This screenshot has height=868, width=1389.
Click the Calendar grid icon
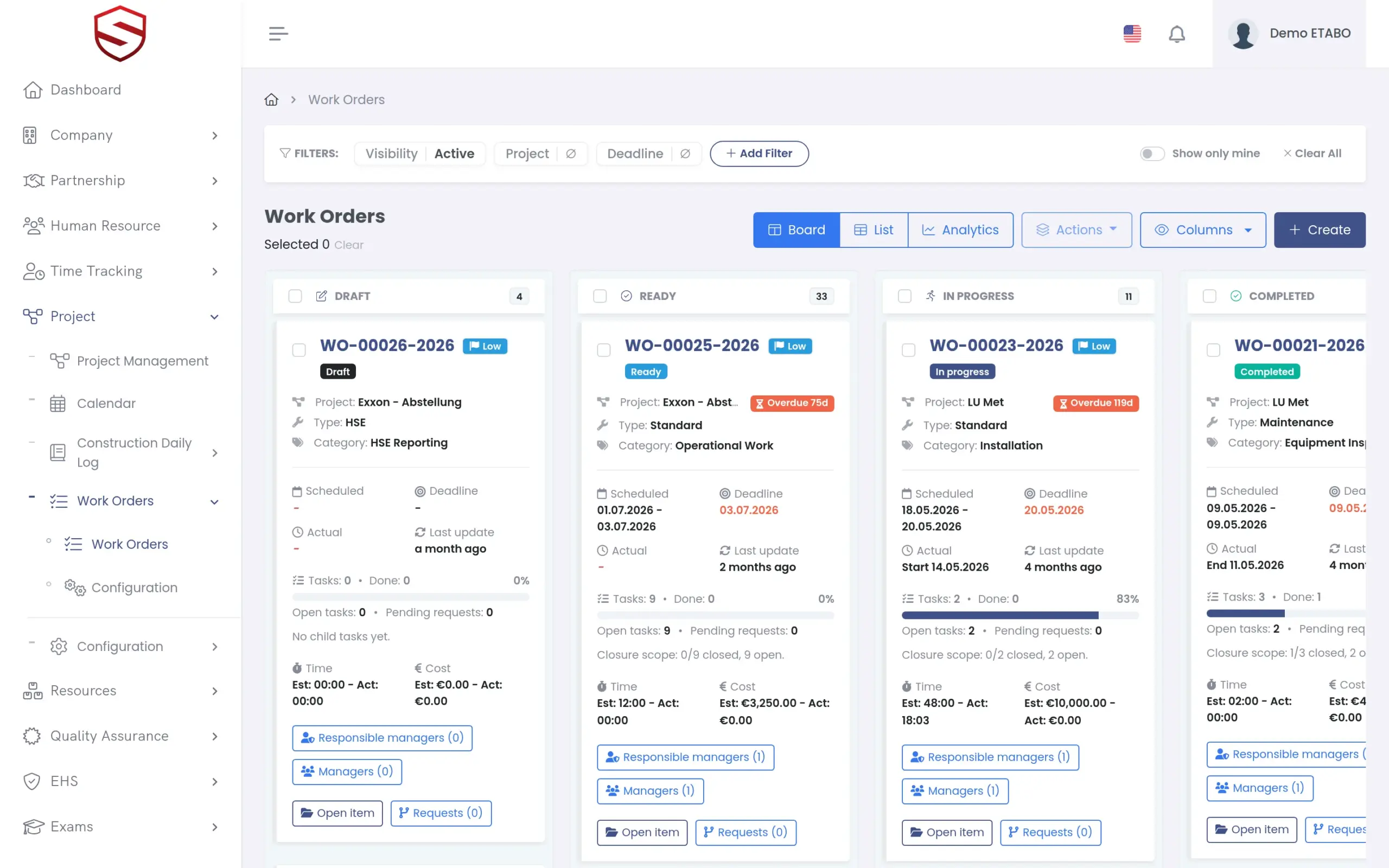(58, 403)
